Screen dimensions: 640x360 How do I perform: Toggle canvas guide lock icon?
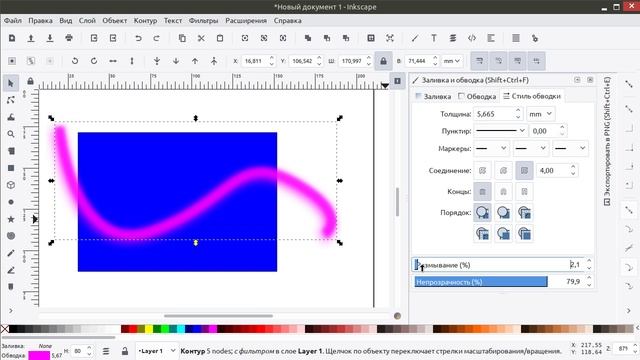click(x=30, y=81)
